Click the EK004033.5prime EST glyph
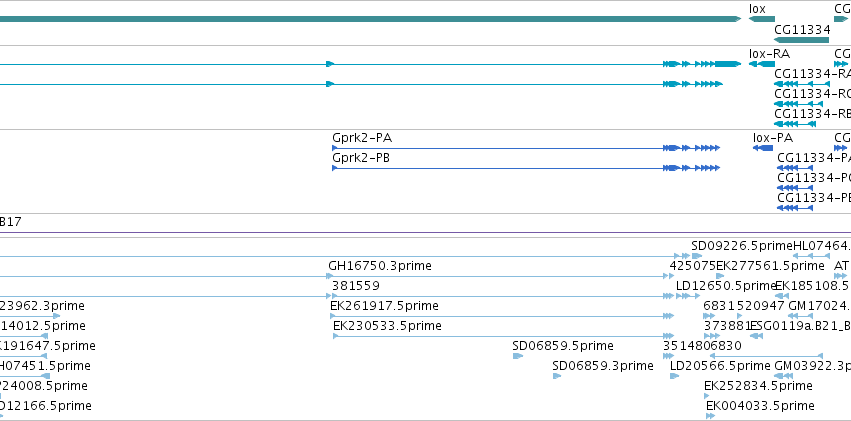The image size is (851, 421). point(710,416)
